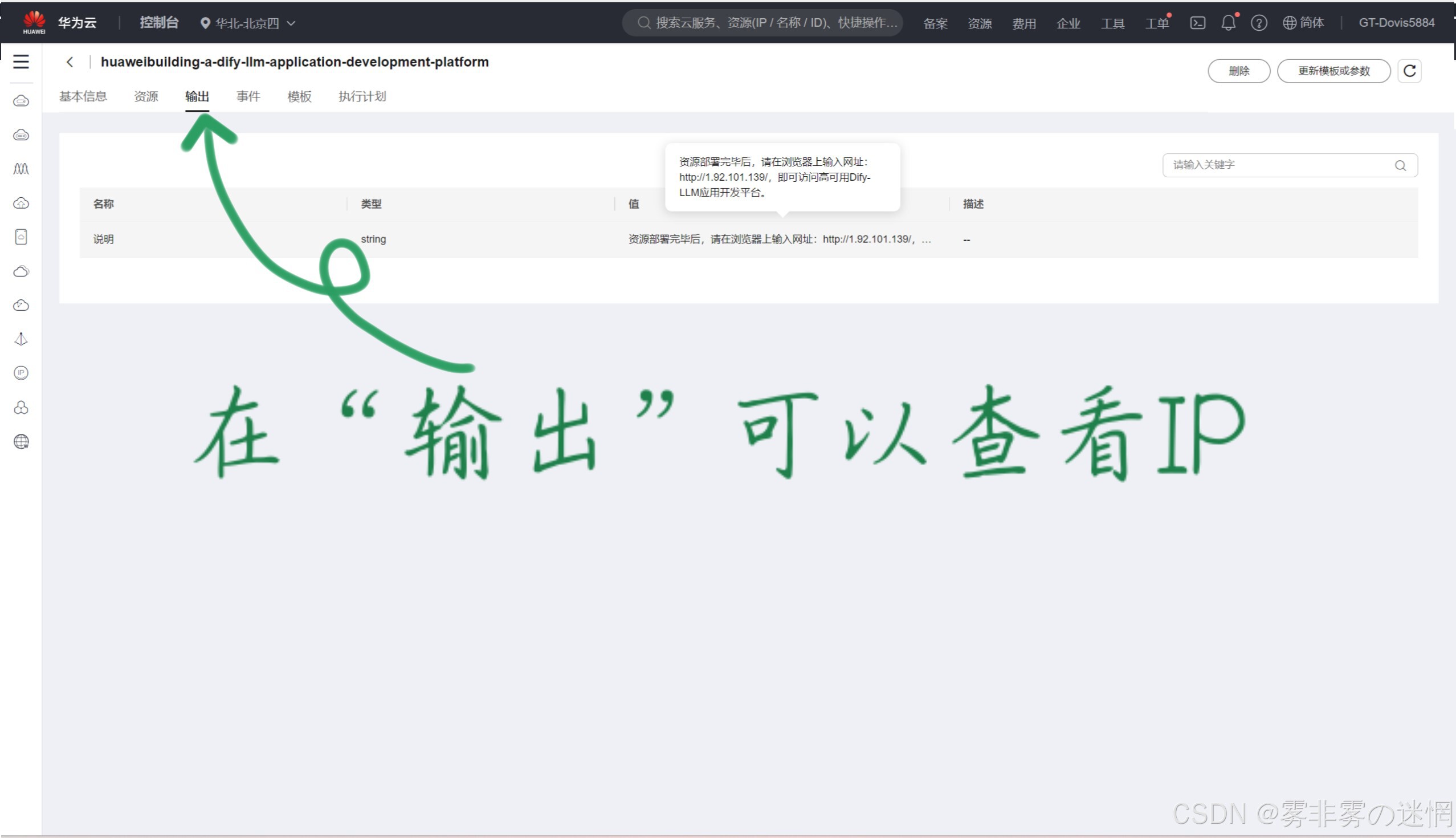Click the refresh icon button

pyautogui.click(x=1409, y=71)
